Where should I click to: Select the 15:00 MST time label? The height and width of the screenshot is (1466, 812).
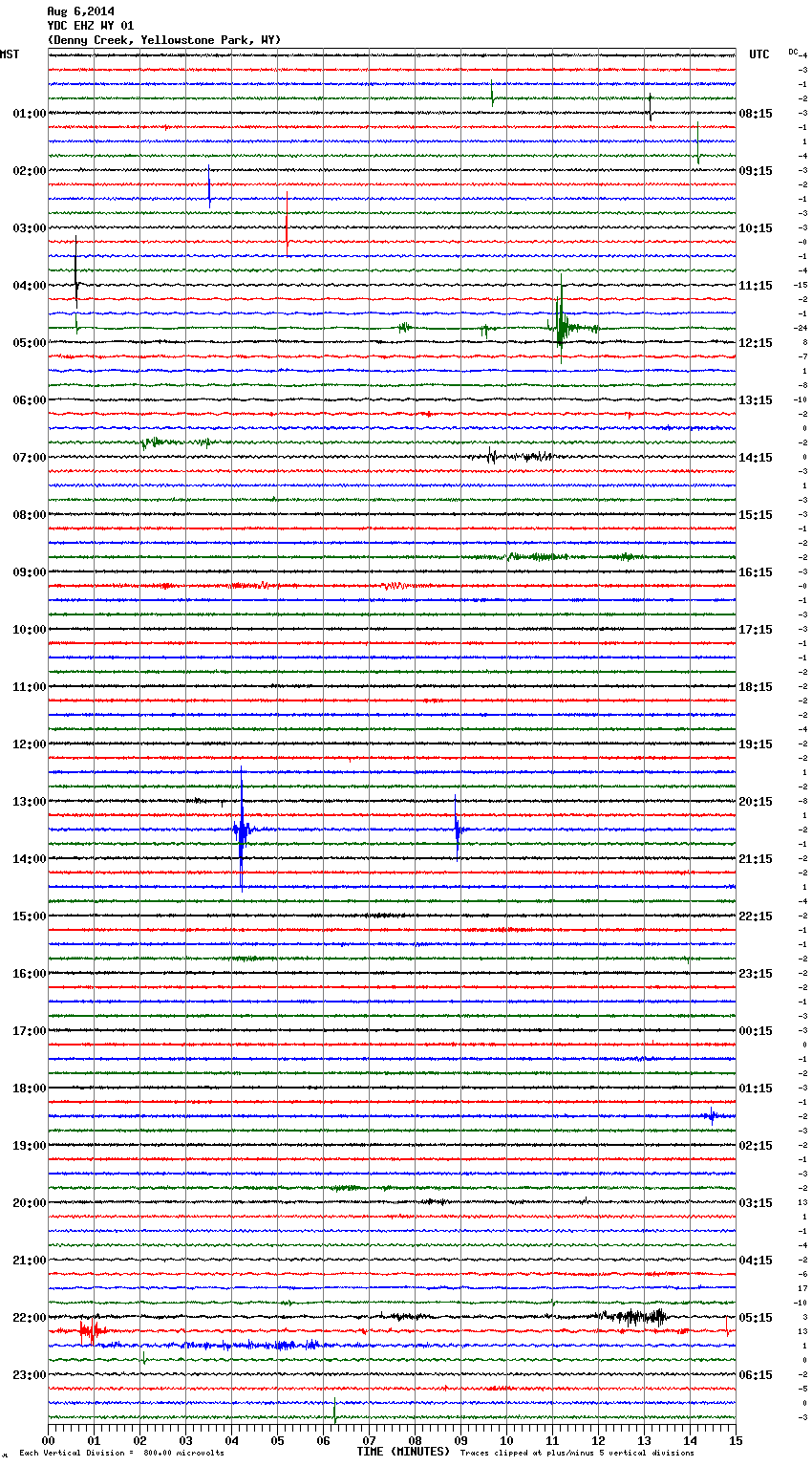(30, 916)
